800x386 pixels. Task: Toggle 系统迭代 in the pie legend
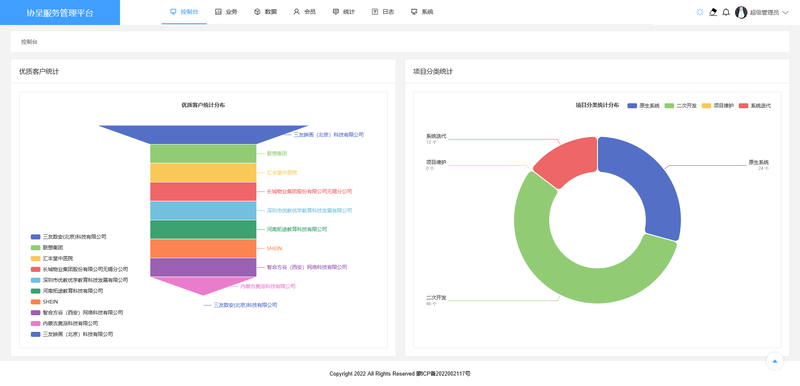(755, 106)
